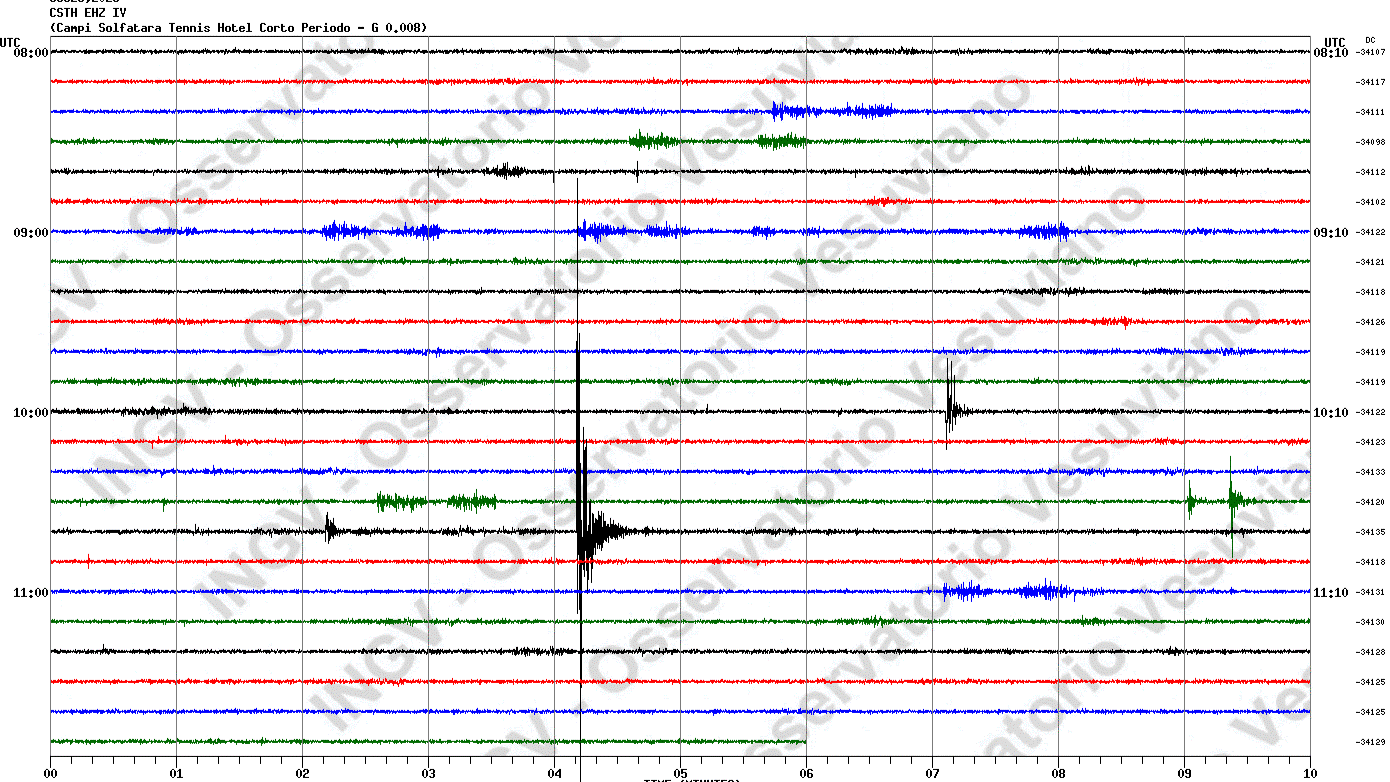1390x782 pixels.
Task: Choose the '11:10' end time label
Action: [1330, 592]
